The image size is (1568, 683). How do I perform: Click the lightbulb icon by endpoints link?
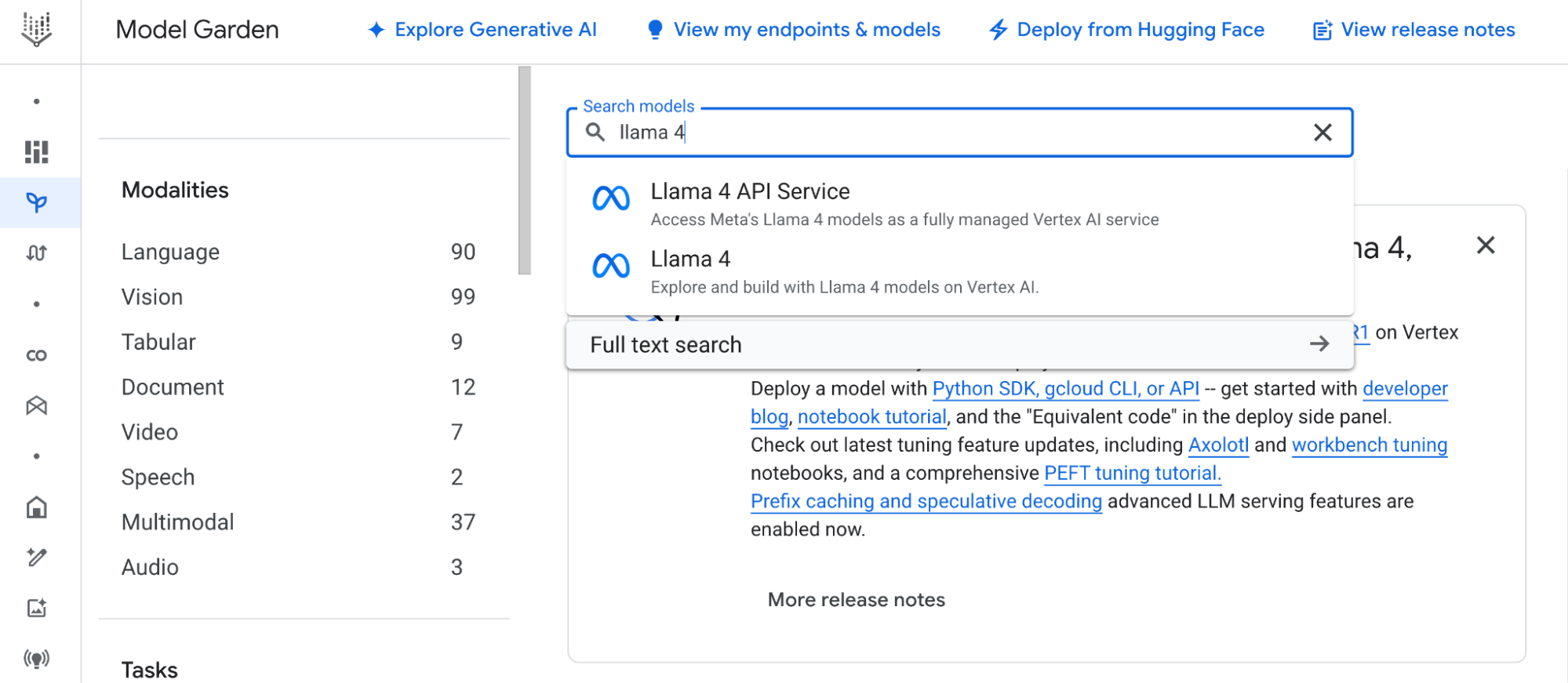point(655,30)
